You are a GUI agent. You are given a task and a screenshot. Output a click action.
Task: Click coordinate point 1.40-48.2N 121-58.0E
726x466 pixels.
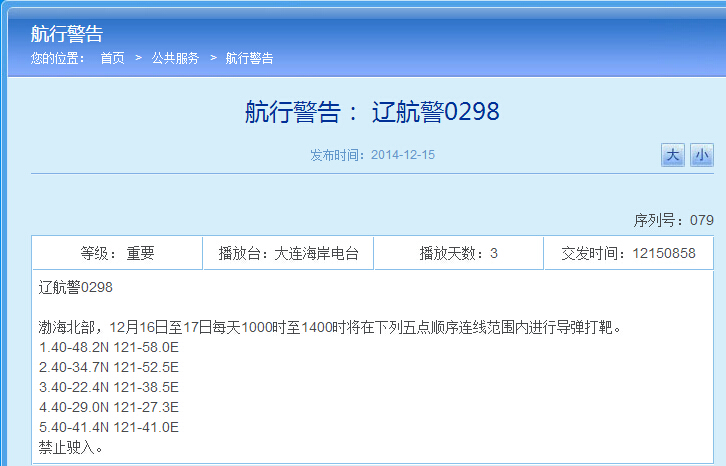(x=108, y=347)
